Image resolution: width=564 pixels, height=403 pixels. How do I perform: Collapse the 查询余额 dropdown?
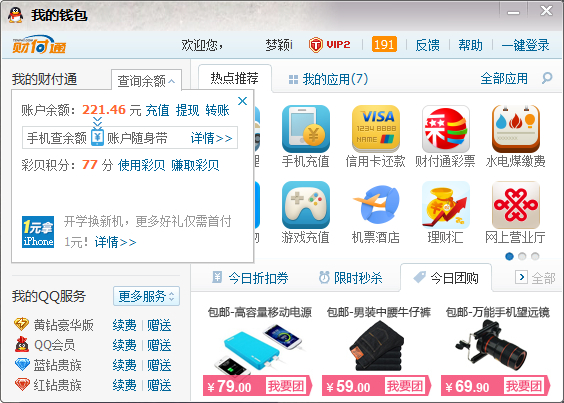point(146,81)
